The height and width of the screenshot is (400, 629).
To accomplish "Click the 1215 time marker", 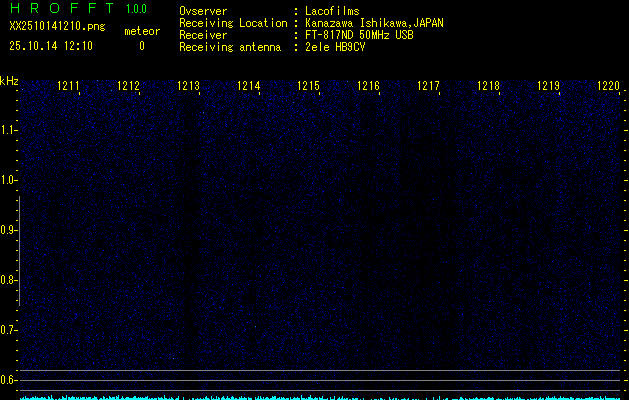I will 309,87.
